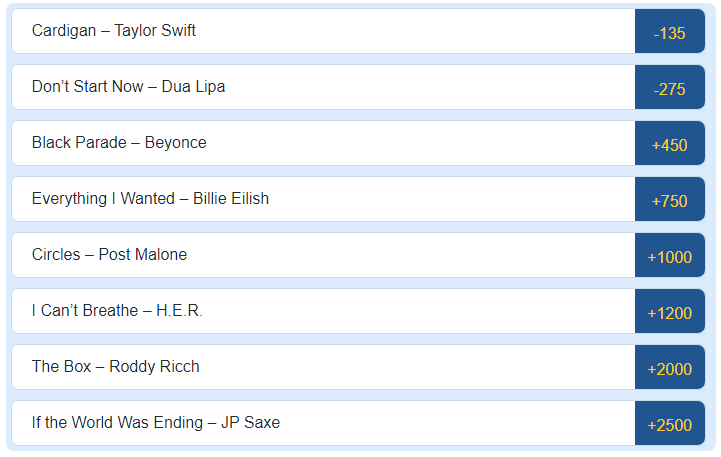The image size is (721, 457).
Task: Open the I Can't Breathe – H.E.R. row
Action: click(117, 311)
